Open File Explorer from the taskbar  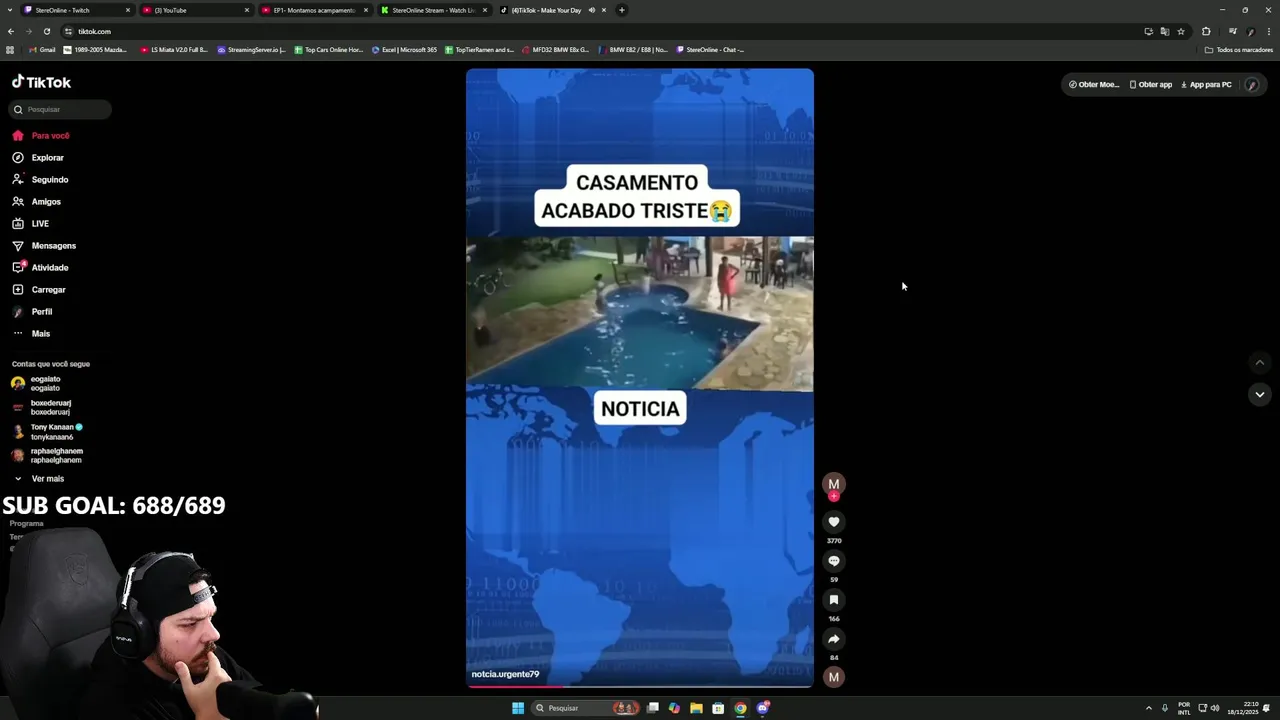696,708
